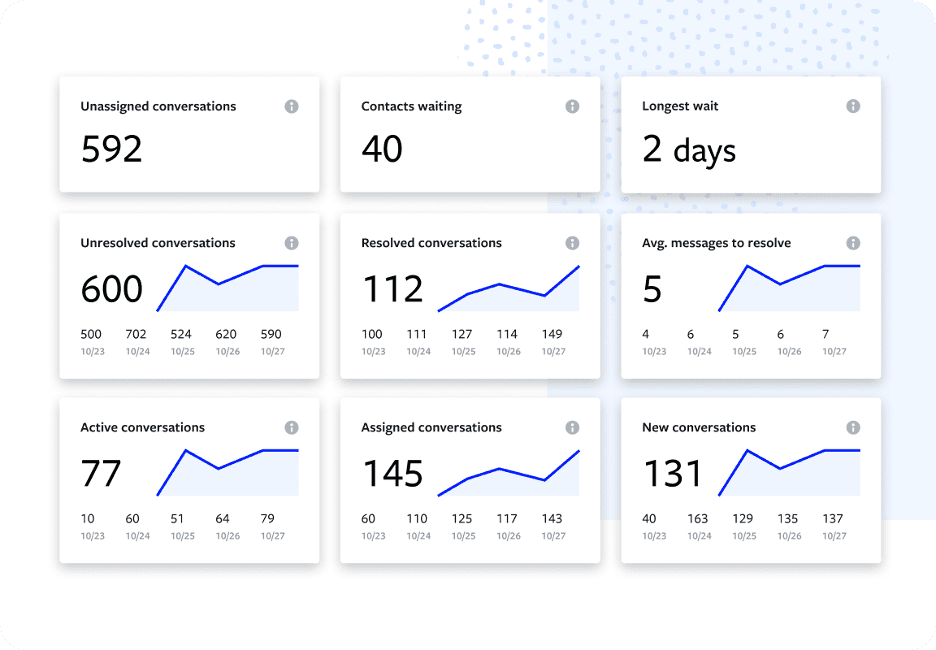Select 10/24 value 163 in New conversations
936x650 pixels.
coord(697,518)
